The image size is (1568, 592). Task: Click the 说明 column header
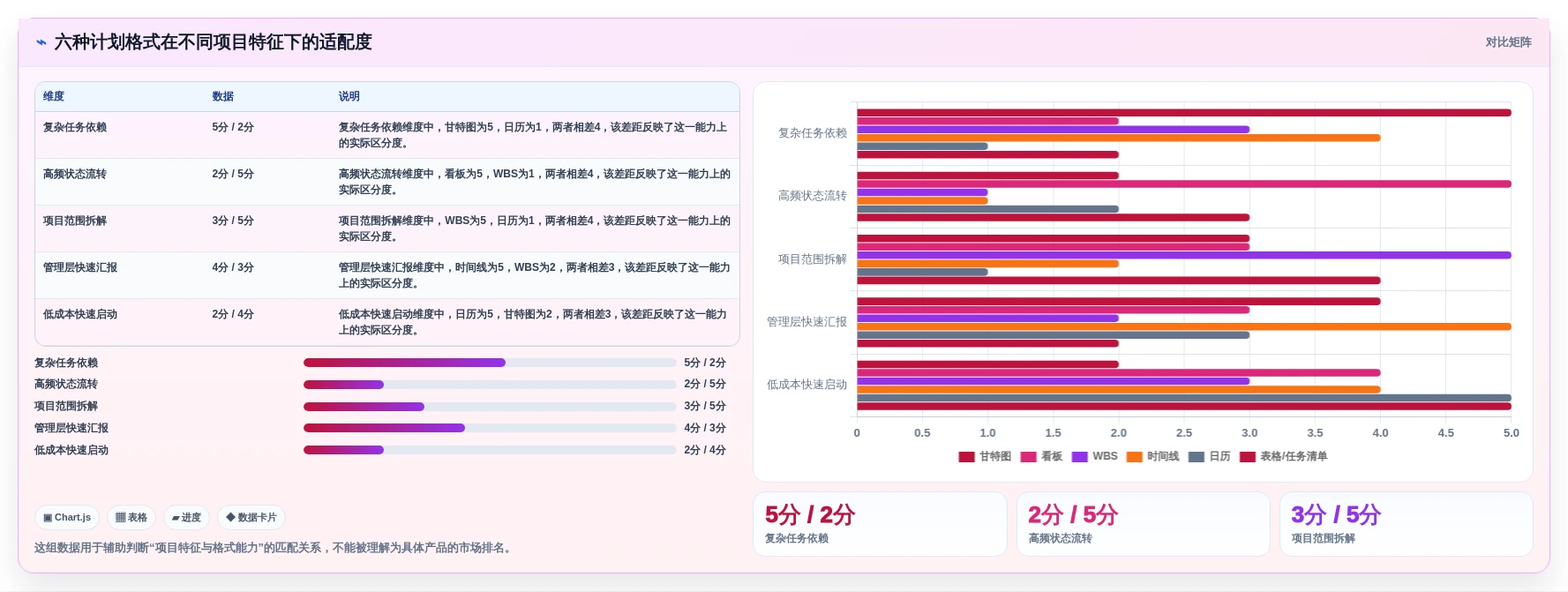click(x=349, y=97)
